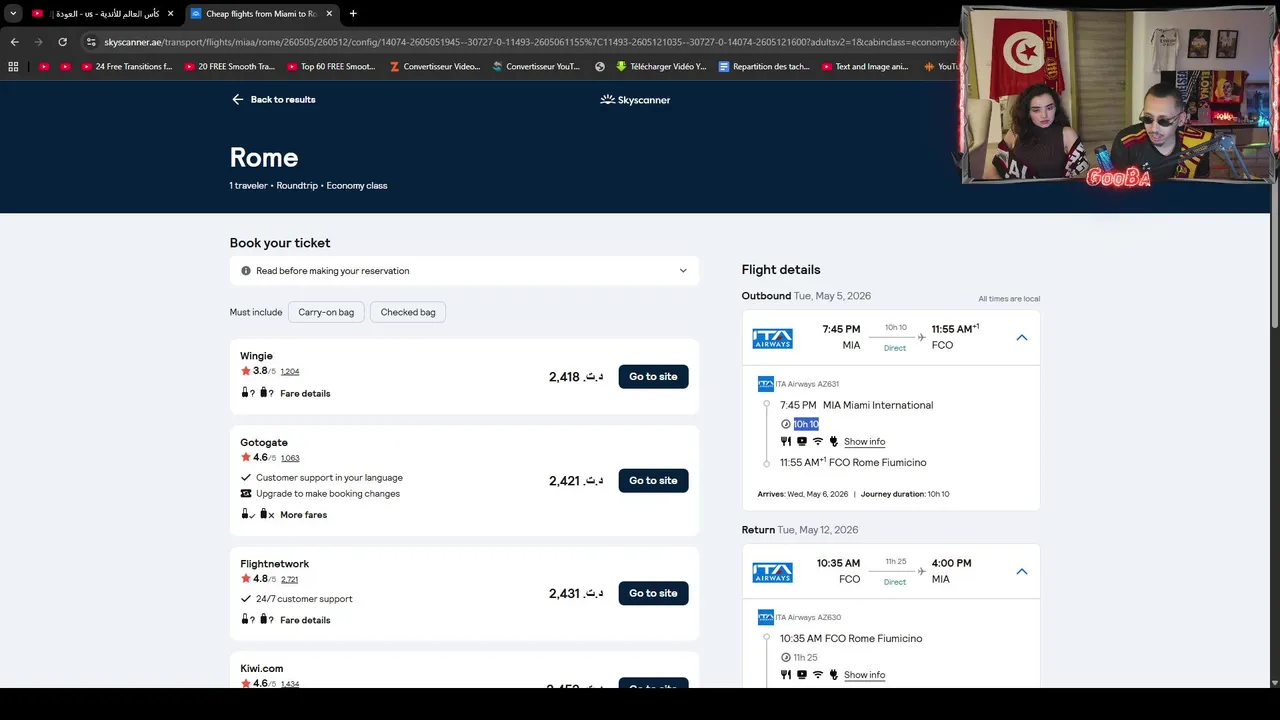Click the Gotogate star rating icon

(x=245, y=458)
